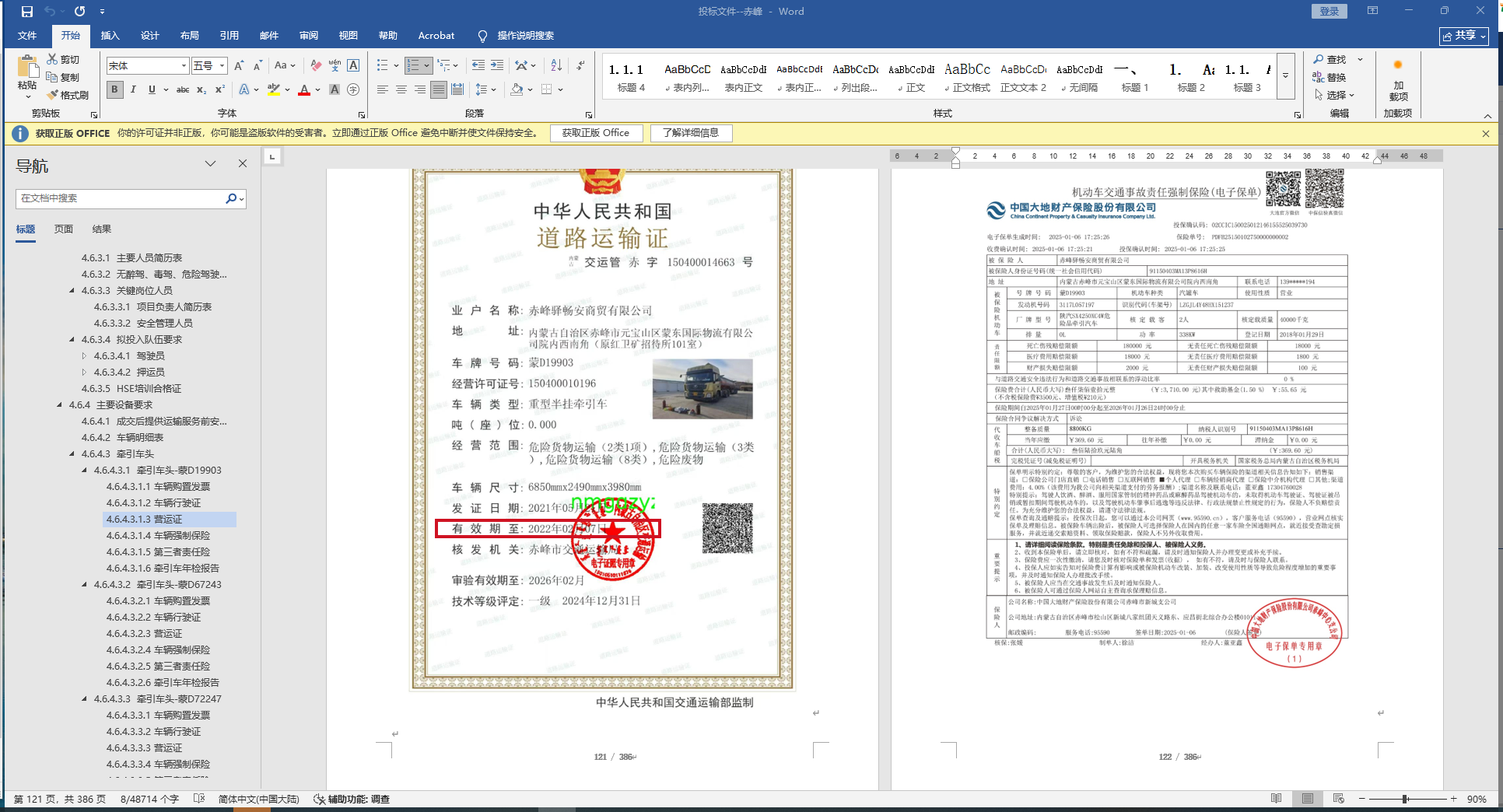1503x812 pixels.
Task: Apply character shading to the text
Action: [335, 89]
